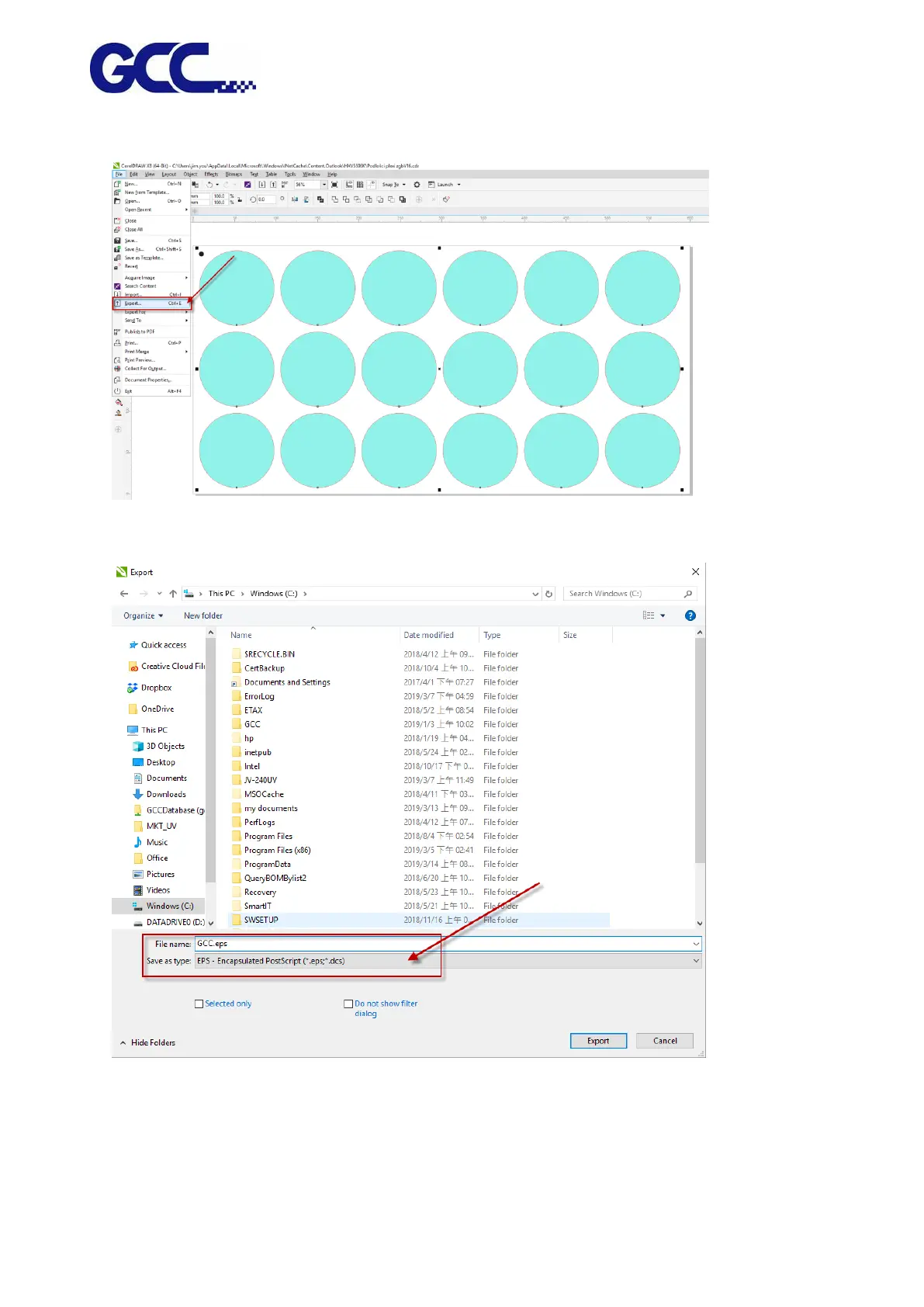Screen dimensions: 924x1307
Task: Open the Bitmaps menu in CorelDRAW
Action: 234,175
